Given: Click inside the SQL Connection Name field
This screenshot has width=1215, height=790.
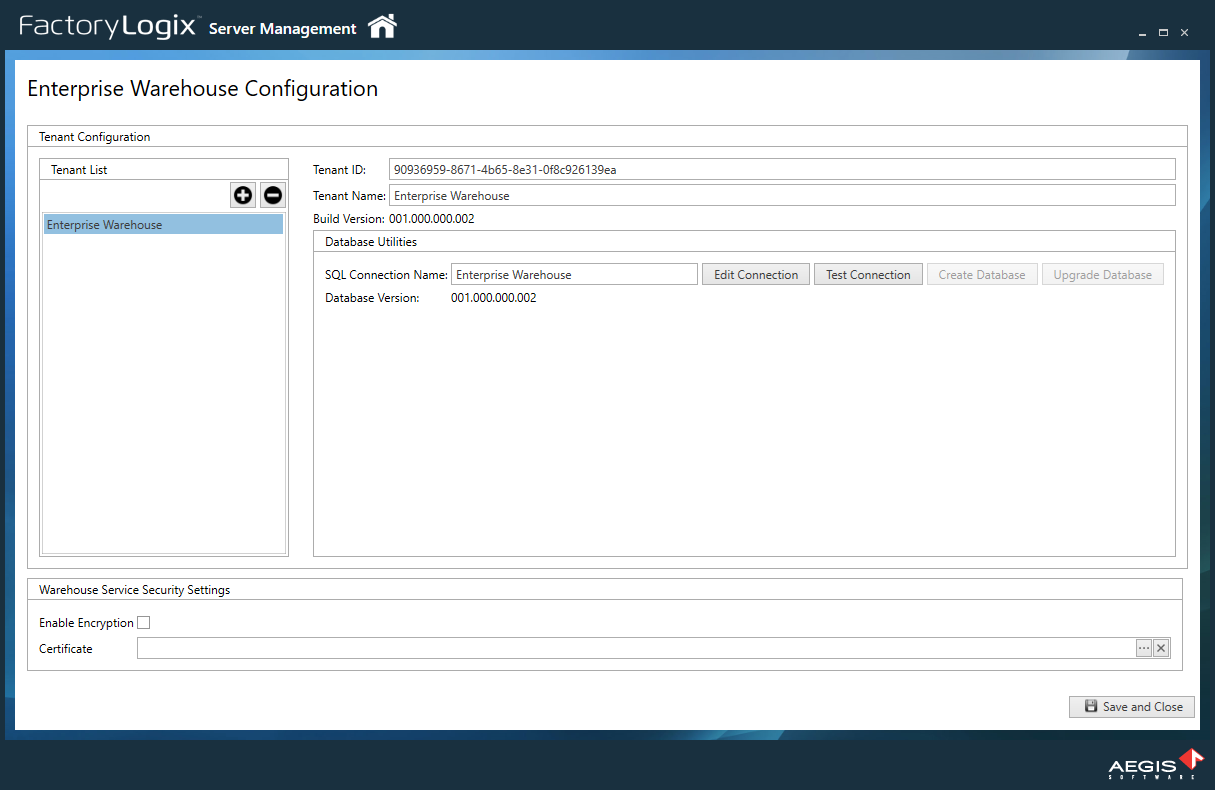Looking at the screenshot, I should tap(573, 274).
